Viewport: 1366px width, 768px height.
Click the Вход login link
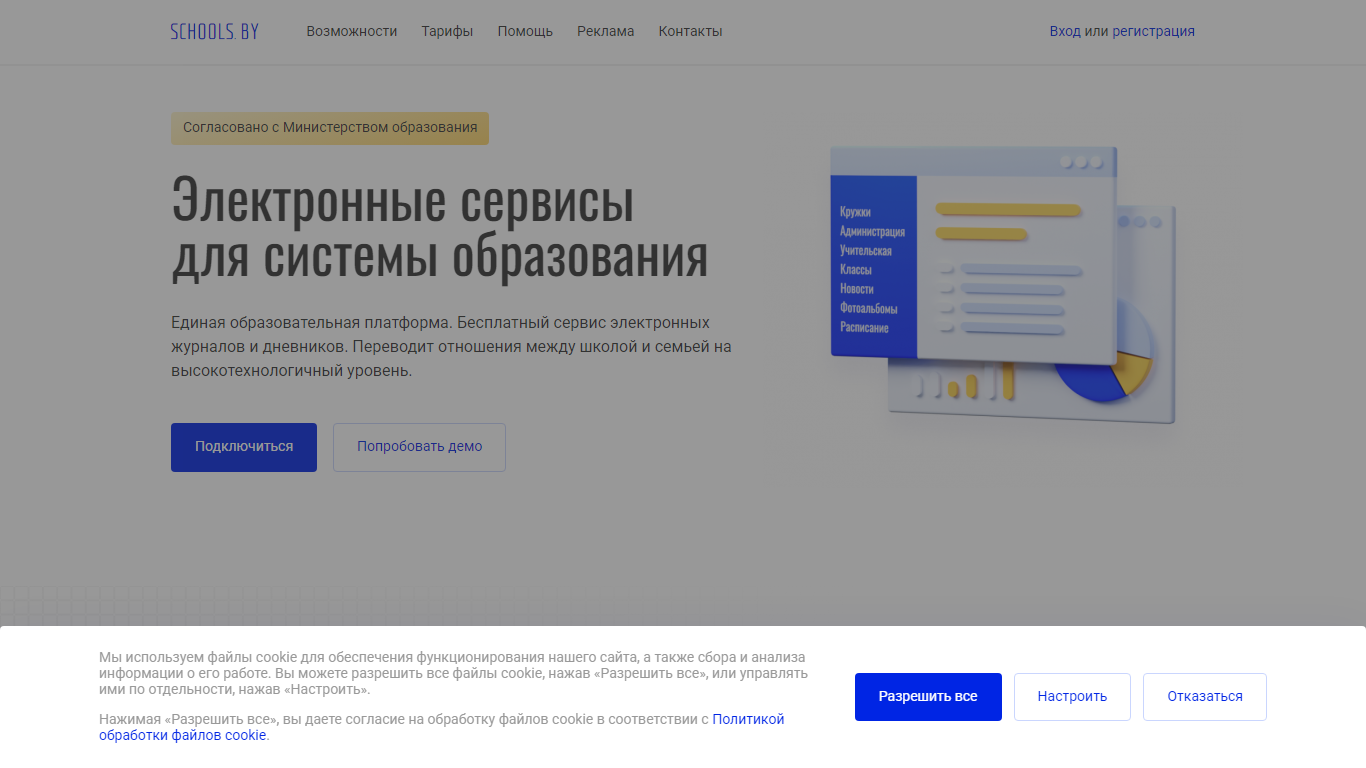click(x=1065, y=31)
